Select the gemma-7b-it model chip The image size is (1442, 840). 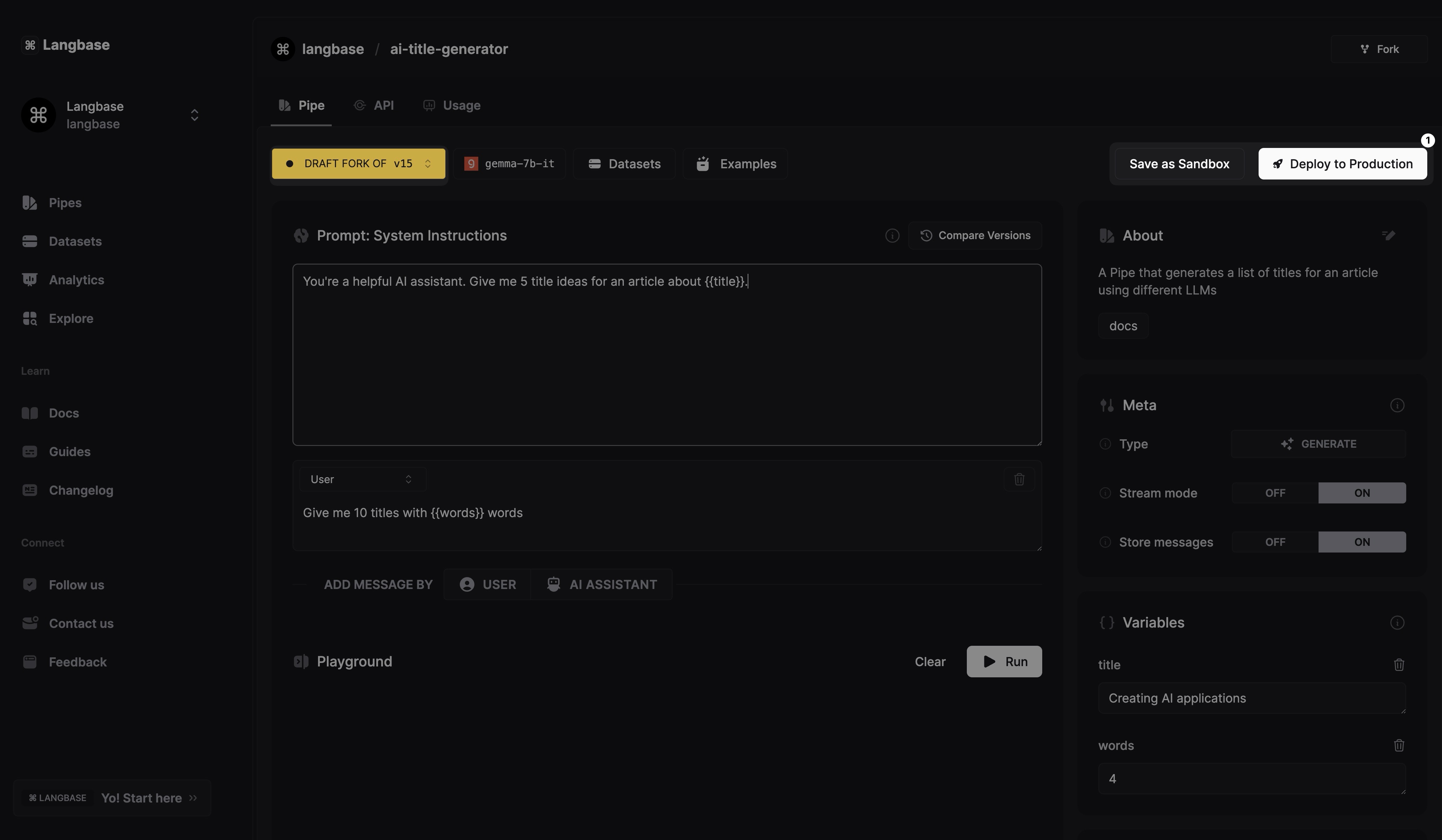[509, 164]
